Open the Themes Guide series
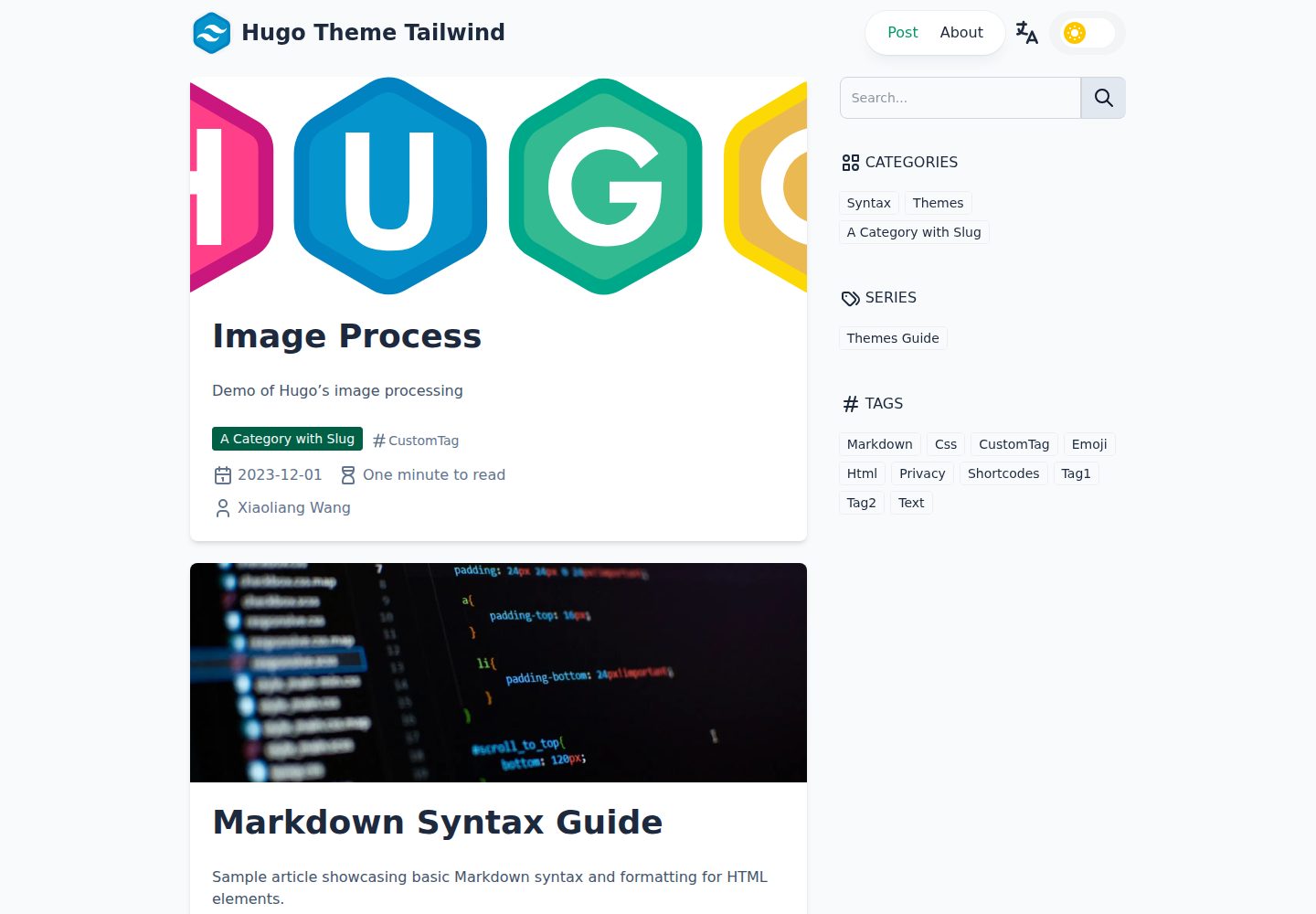The width and height of the screenshot is (1316, 914). point(893,338)
